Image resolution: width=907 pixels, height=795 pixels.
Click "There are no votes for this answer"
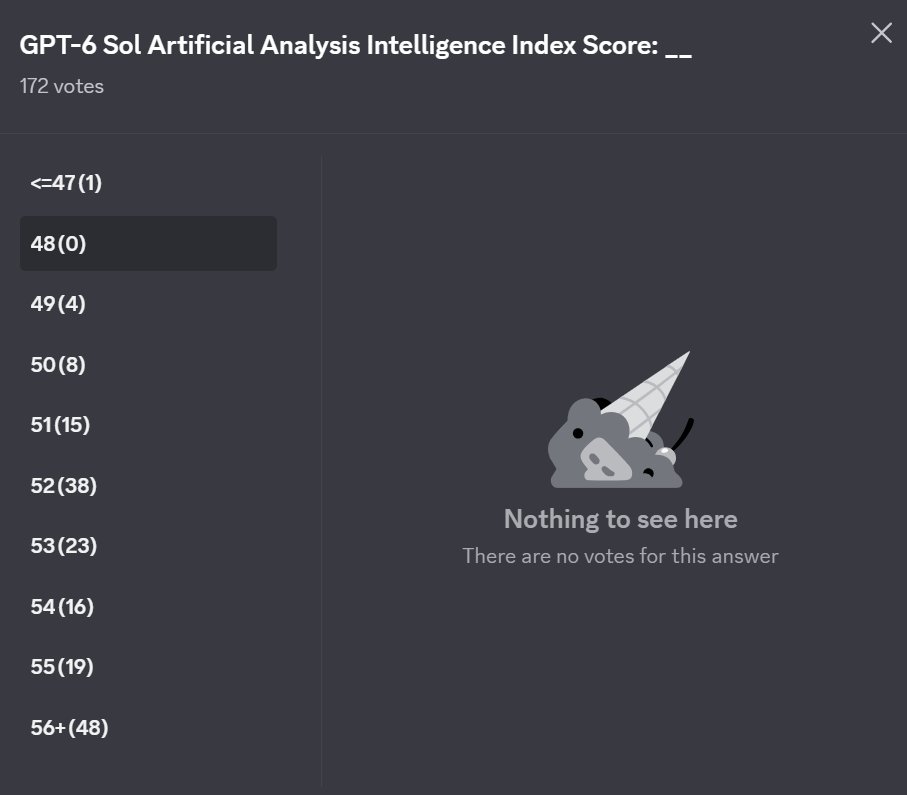(621, 556)
